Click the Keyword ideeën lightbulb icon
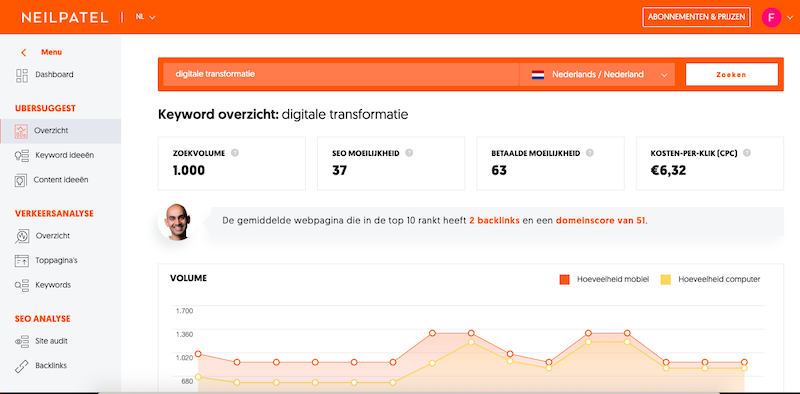Screen dimensions: 800x394 (x=21, y=155)
